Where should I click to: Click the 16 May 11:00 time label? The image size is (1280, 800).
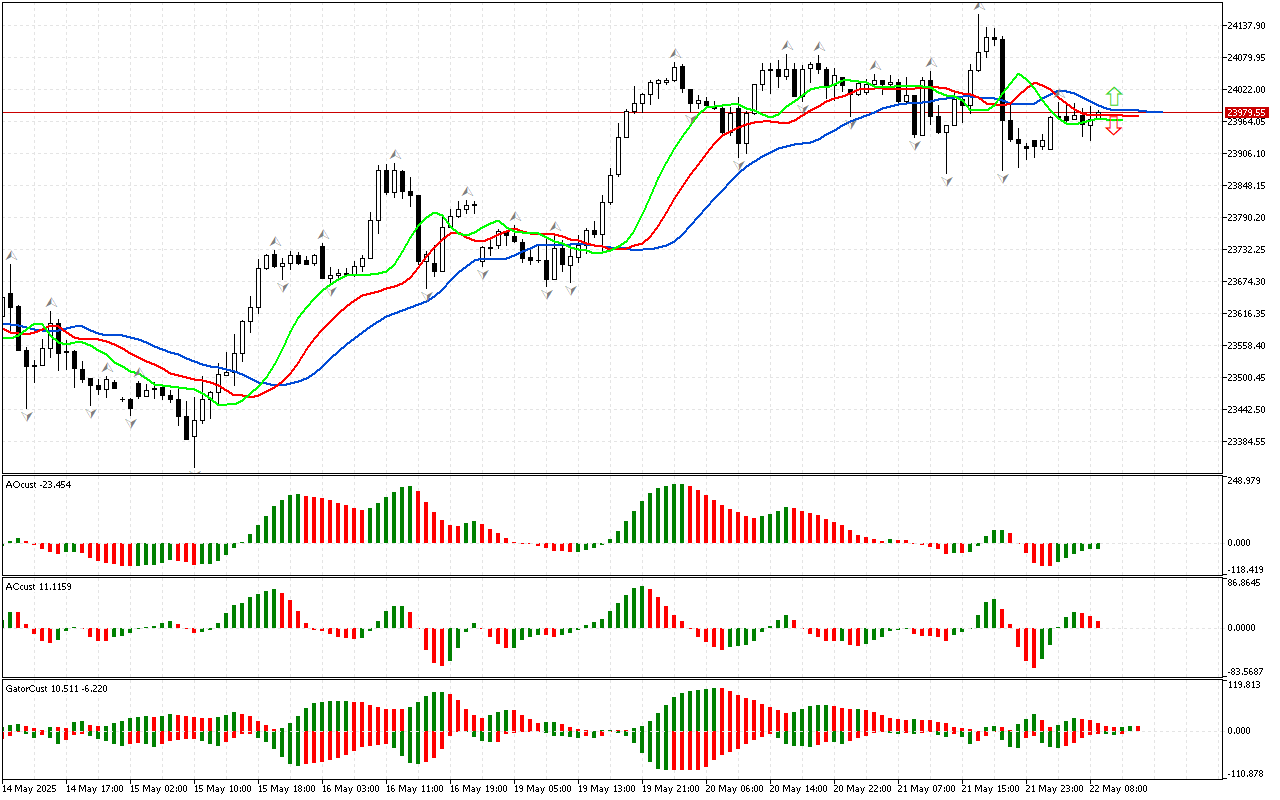point(414,788)
